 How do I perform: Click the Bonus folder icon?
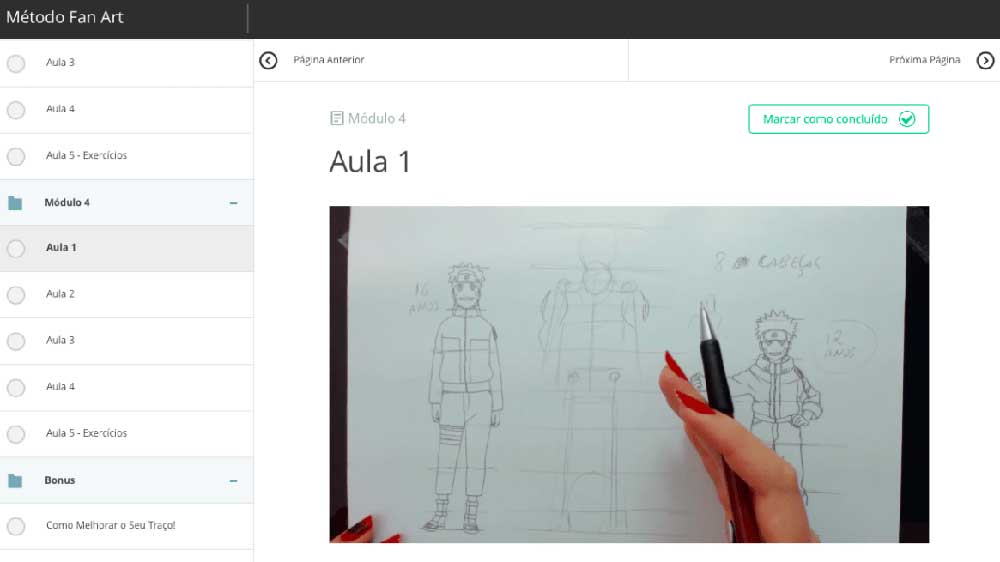point(15,480)
